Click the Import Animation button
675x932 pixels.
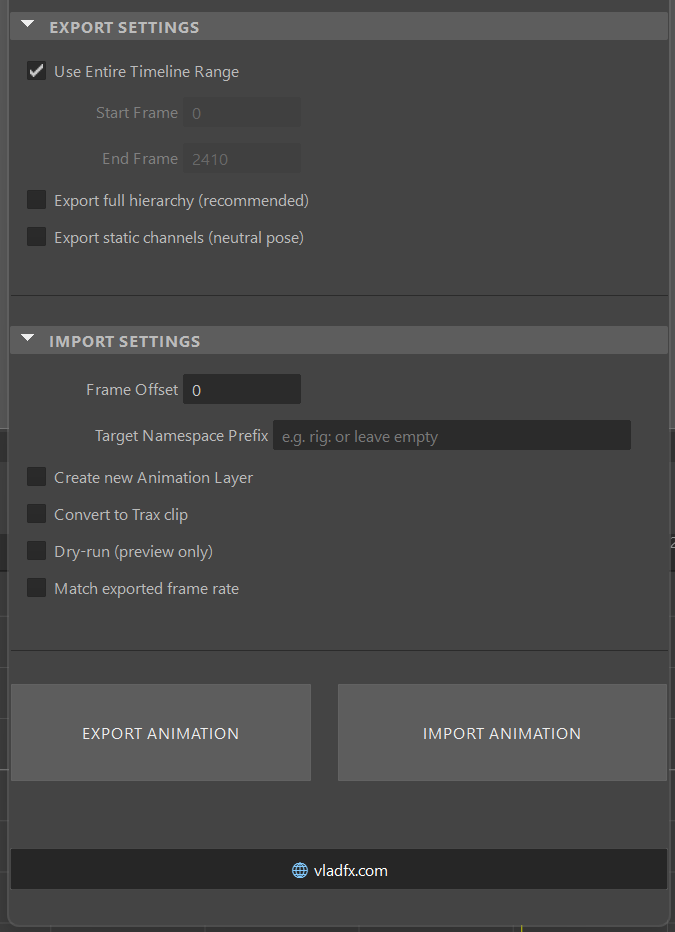click(x=502, y=732)
